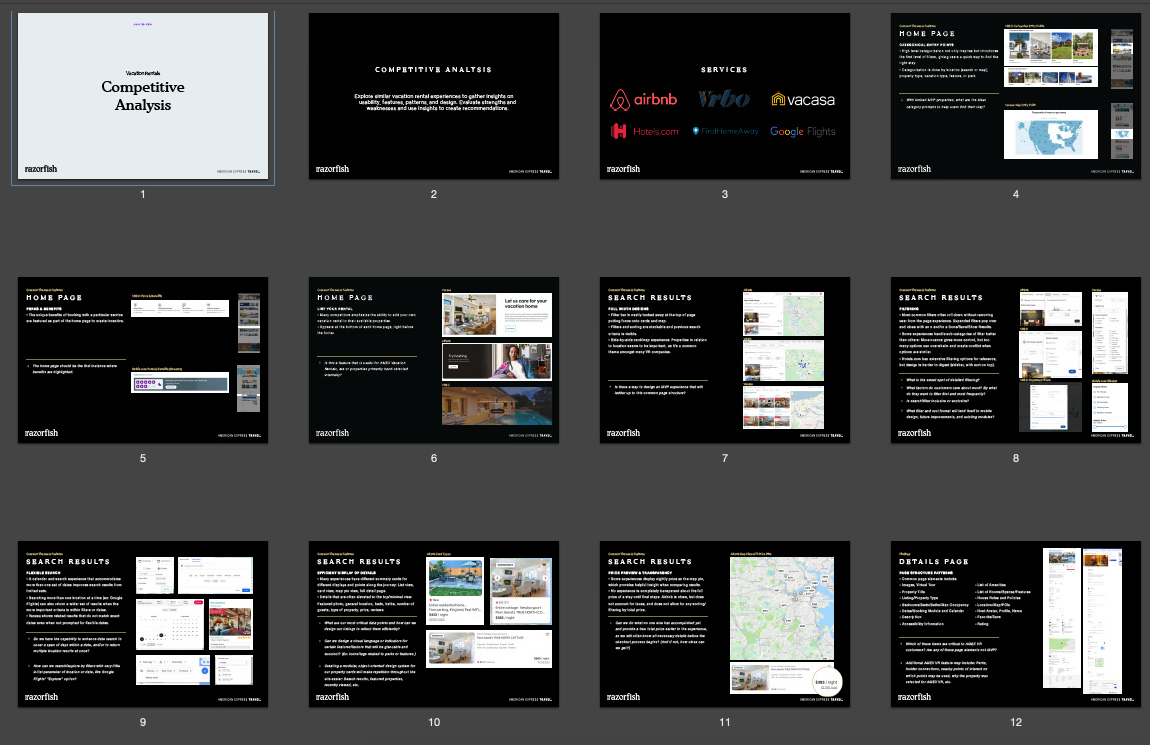1150x745 pixels.
Task: Select slide 2 Competitive Analysis intro thumbnail
Action: point(433,96)
